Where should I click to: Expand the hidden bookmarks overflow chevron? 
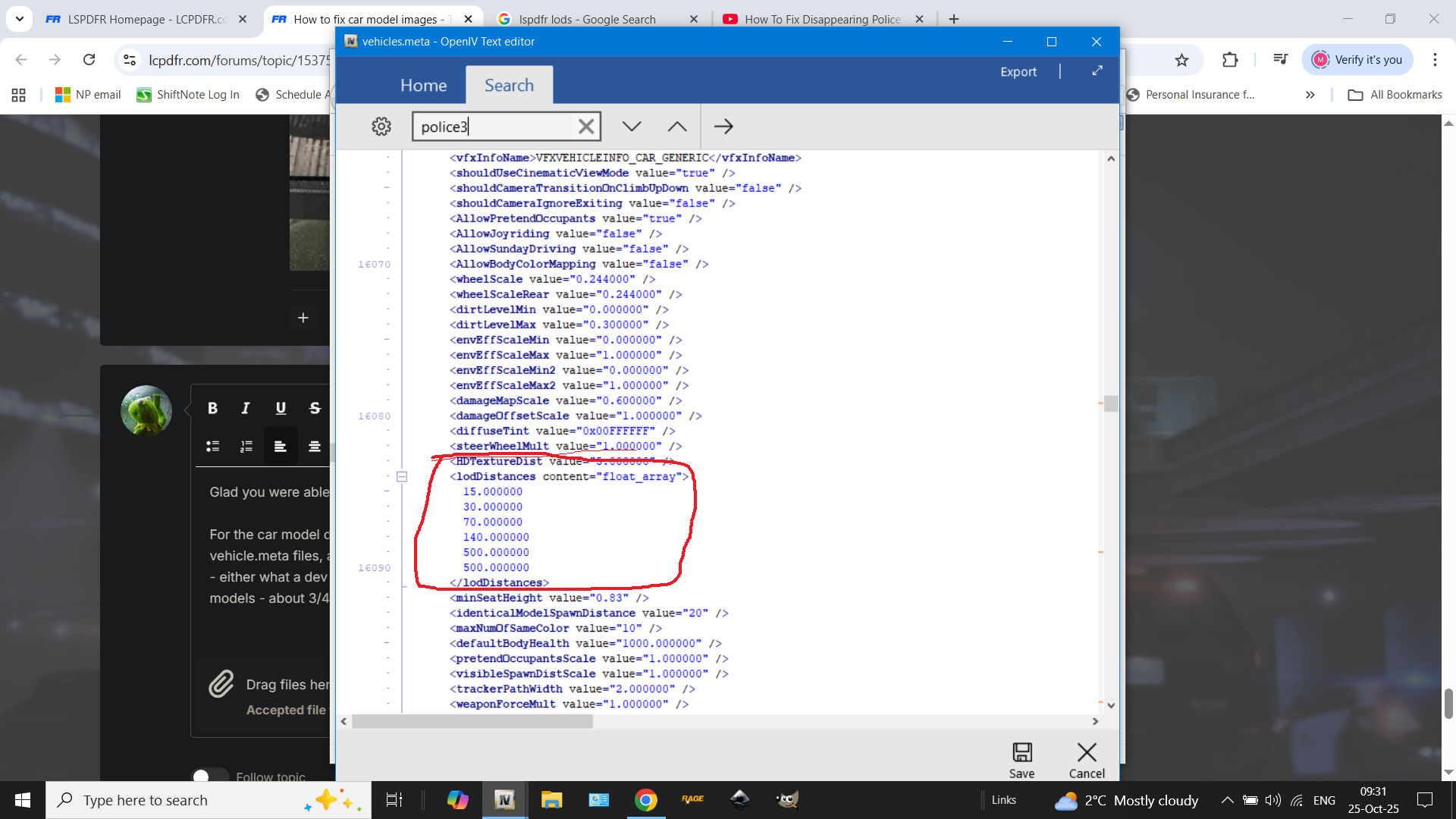click(x=1310, y=95)
